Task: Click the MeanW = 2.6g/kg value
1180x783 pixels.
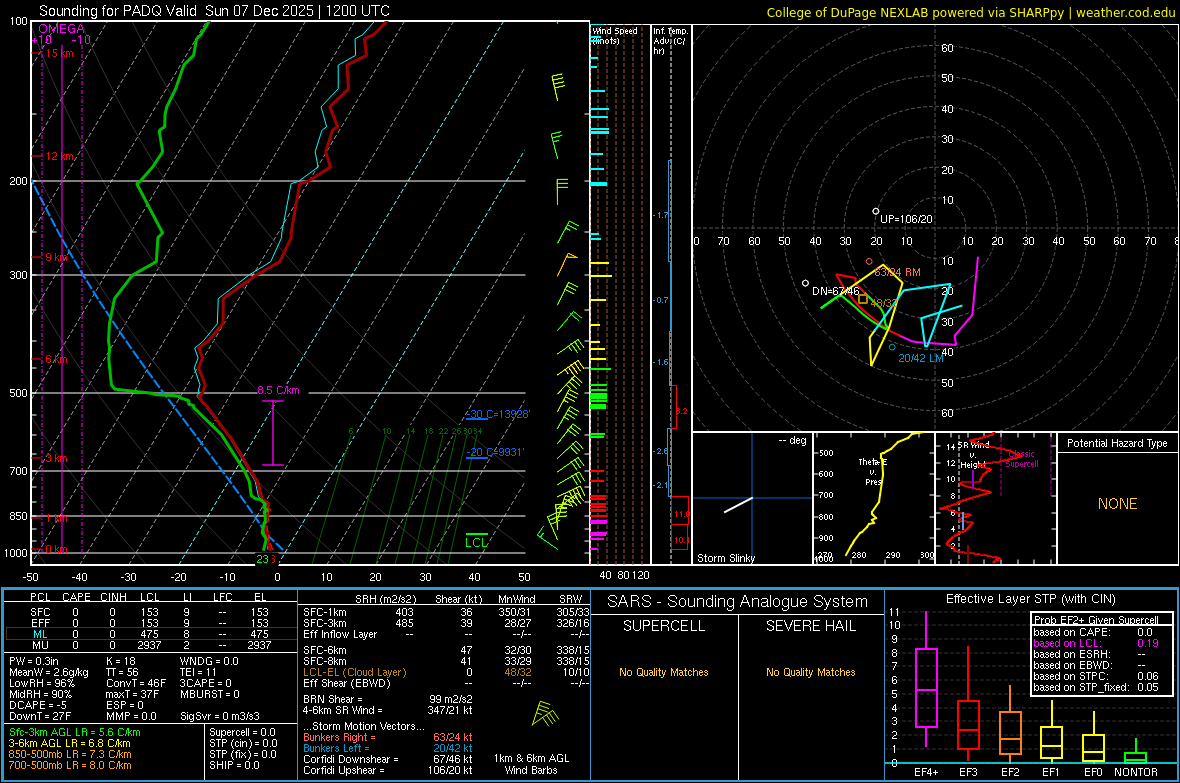Action: point(49,672)
